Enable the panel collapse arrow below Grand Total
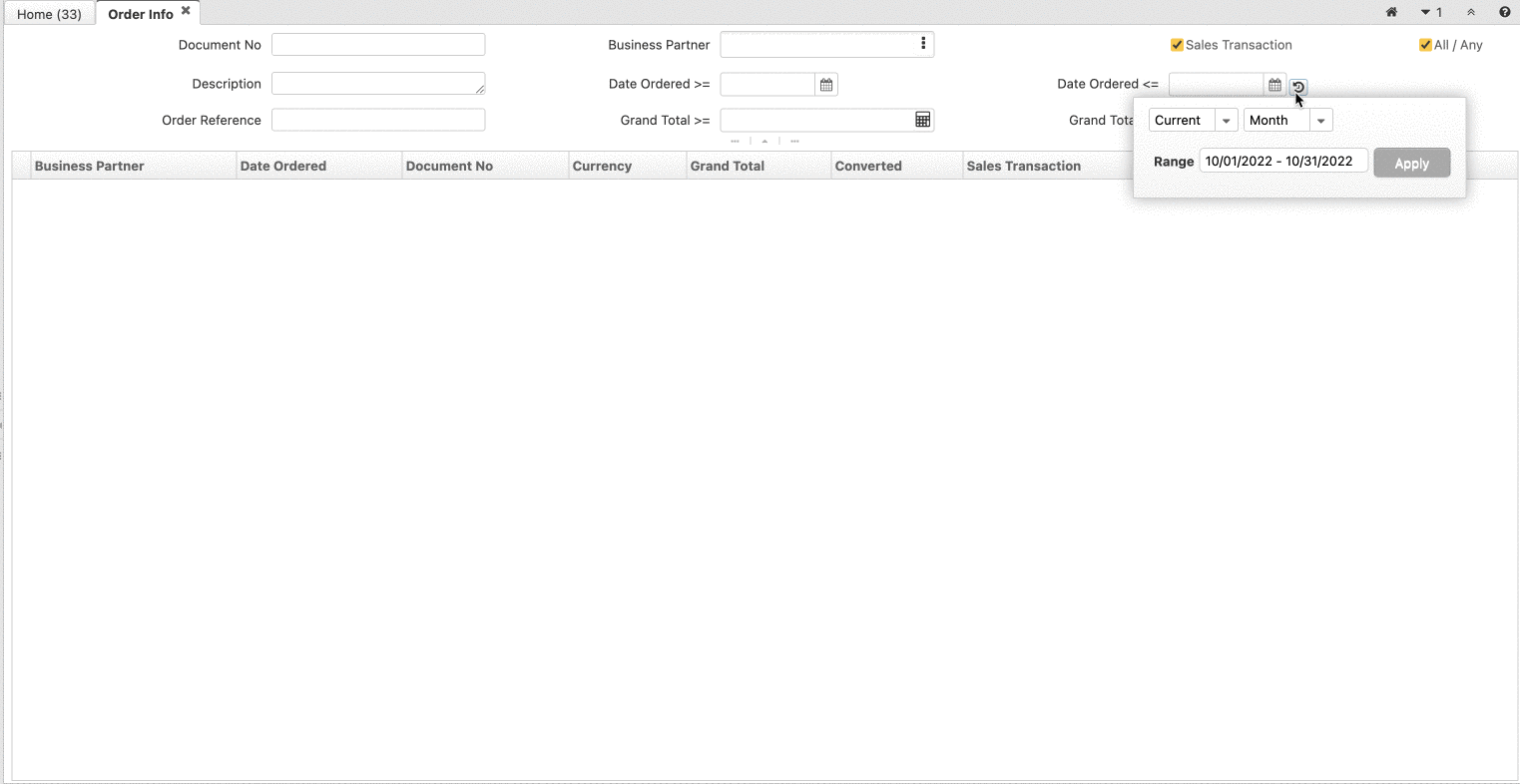 pyautogui.click(x=764, y=141)
